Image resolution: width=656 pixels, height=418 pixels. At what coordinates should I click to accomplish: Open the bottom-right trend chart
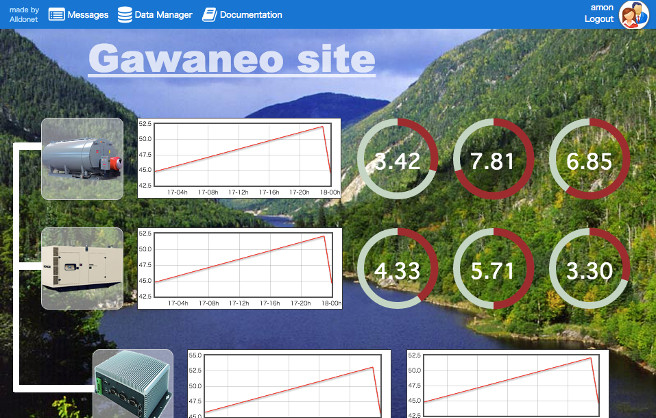[x=507, y=384]
